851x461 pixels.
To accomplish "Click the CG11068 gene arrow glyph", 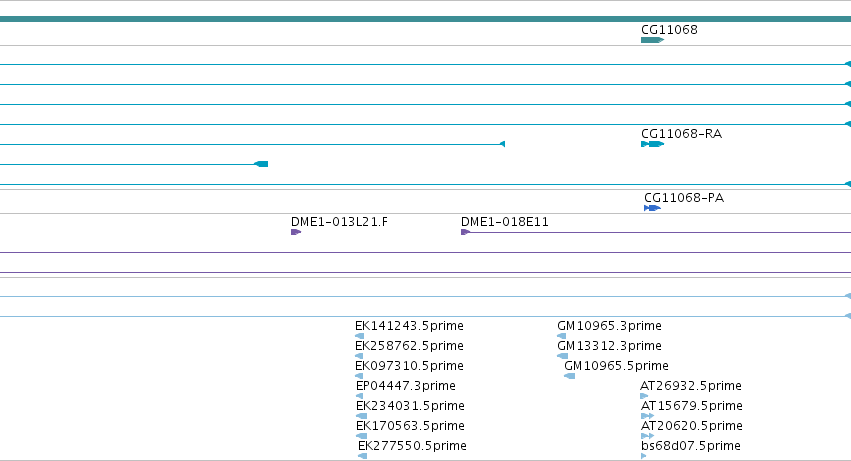I will [652, 40].
